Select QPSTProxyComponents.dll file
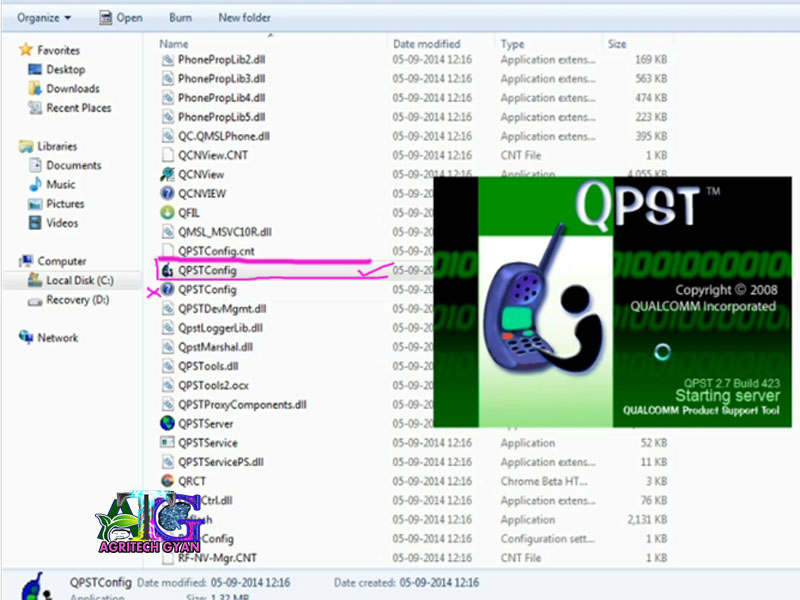 [242, 405]
